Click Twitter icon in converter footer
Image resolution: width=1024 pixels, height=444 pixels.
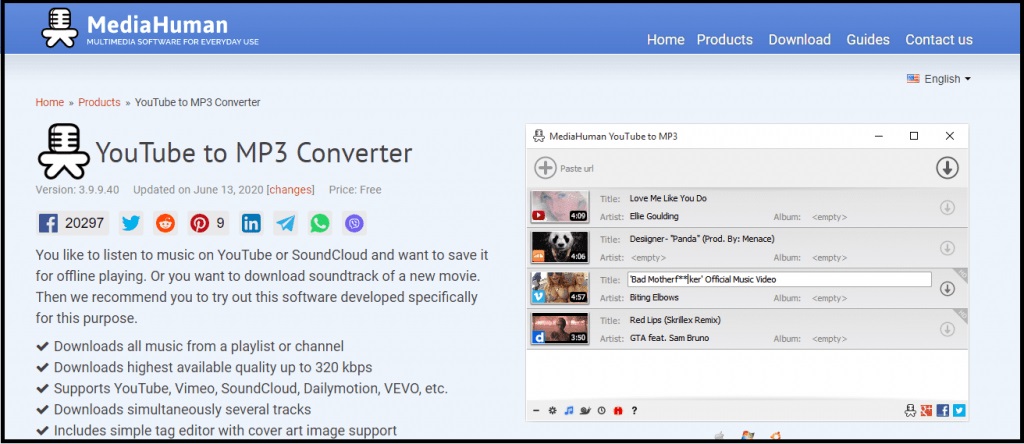click(x=959, y=411)
